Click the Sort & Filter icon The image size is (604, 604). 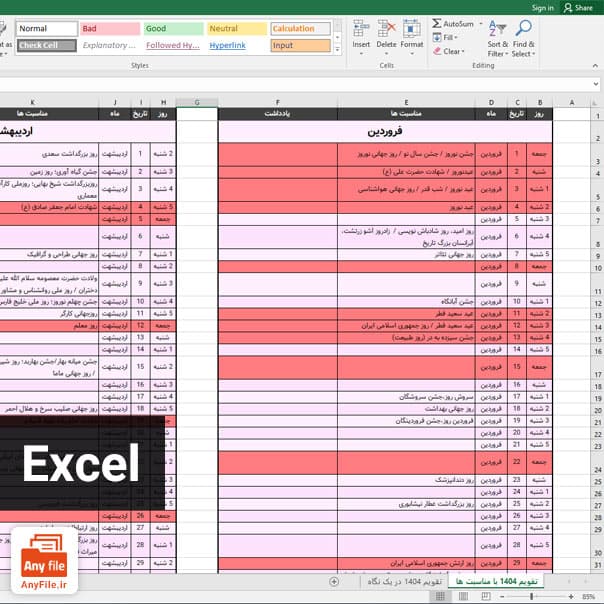coord(497,29)
